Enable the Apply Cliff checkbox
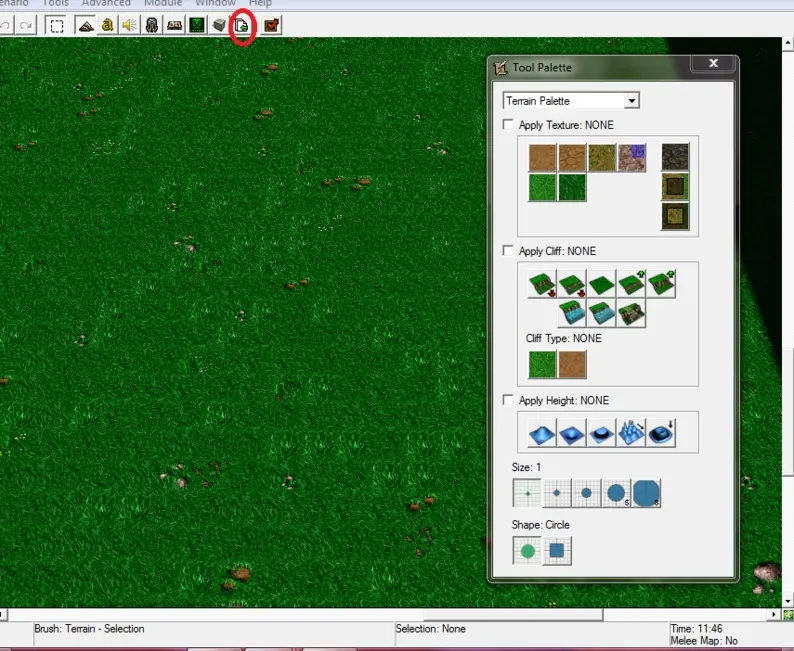Image resolution: width=794 pixels, height=651 pixels. click(x=507, y=250)
